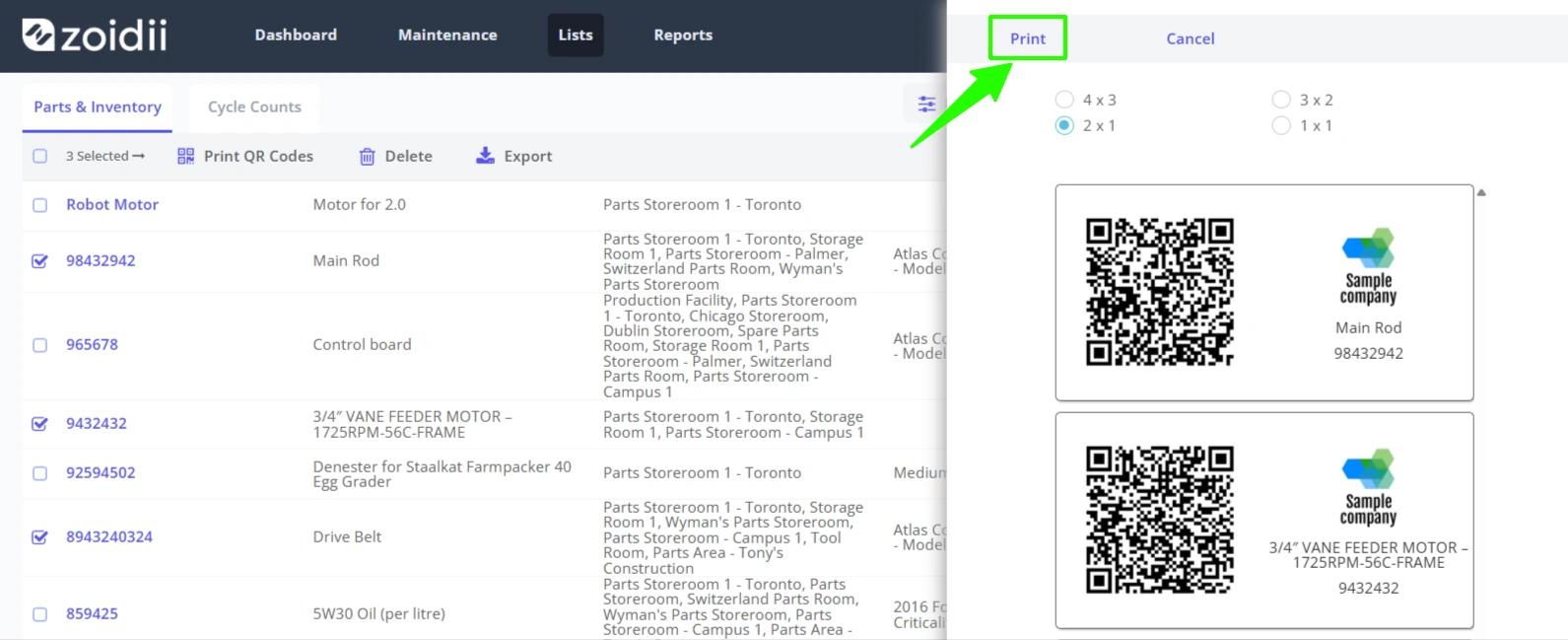
Task: Open part 98432942 link
Action: pyautogui.click(x=101, y=260)
